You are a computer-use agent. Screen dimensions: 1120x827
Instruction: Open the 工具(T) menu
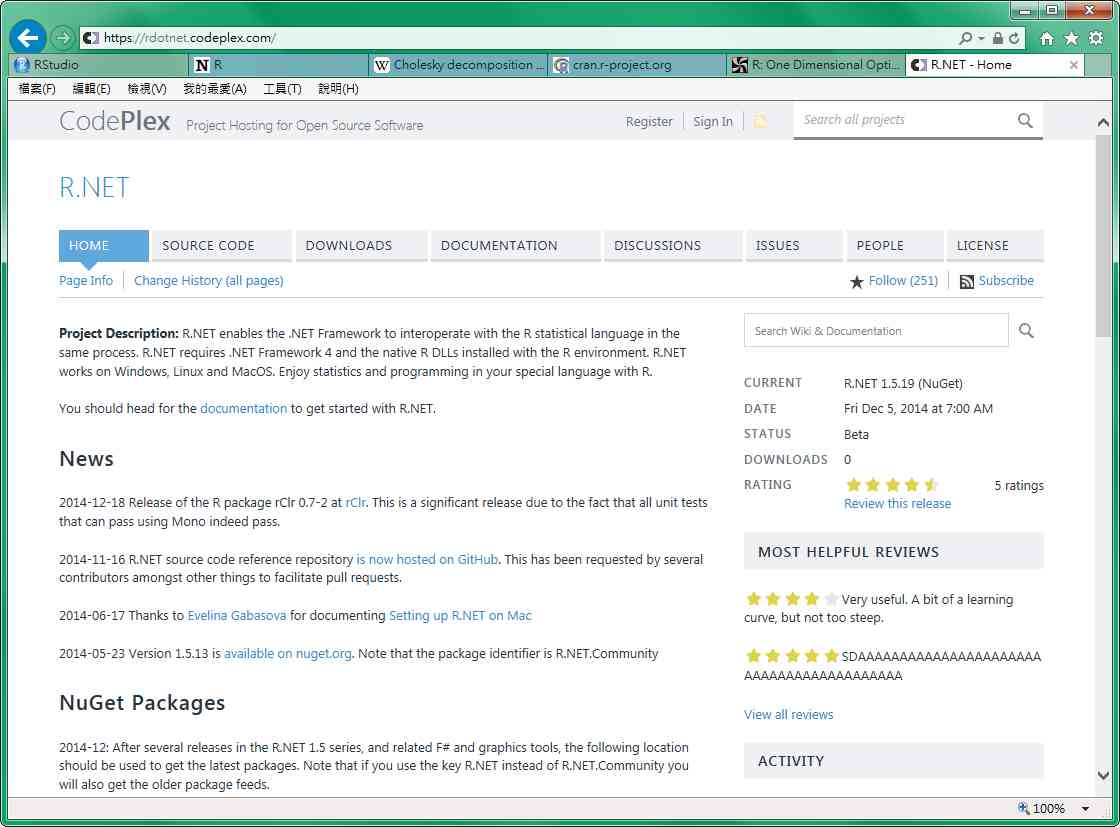[282, 89]
